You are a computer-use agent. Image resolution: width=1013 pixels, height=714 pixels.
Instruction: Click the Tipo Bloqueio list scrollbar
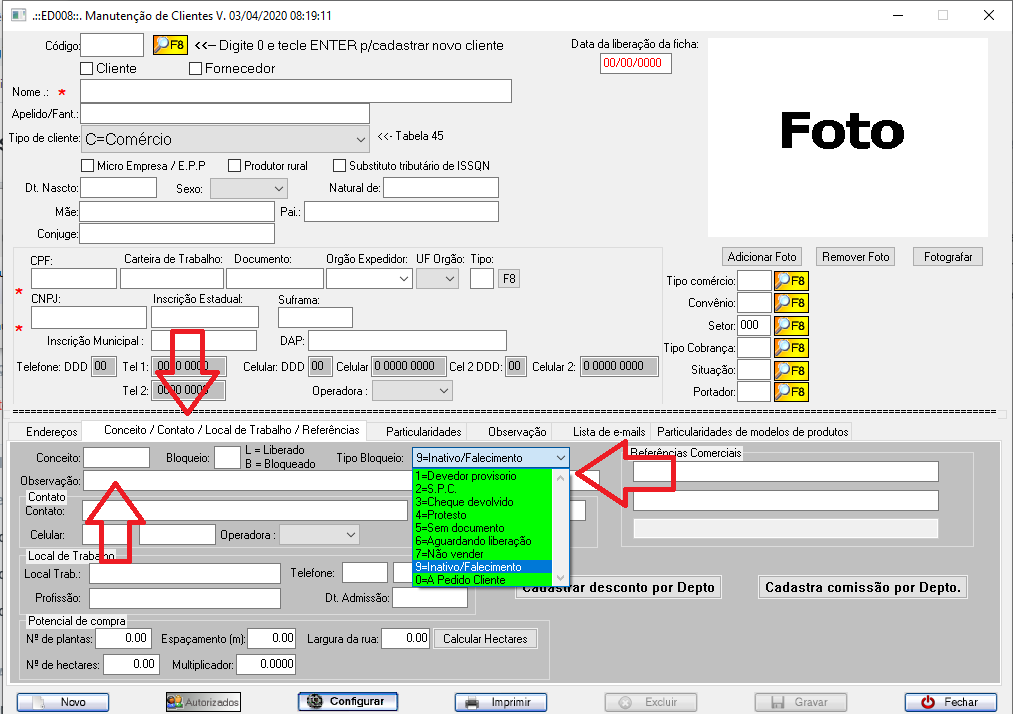(x=561, y=525)
